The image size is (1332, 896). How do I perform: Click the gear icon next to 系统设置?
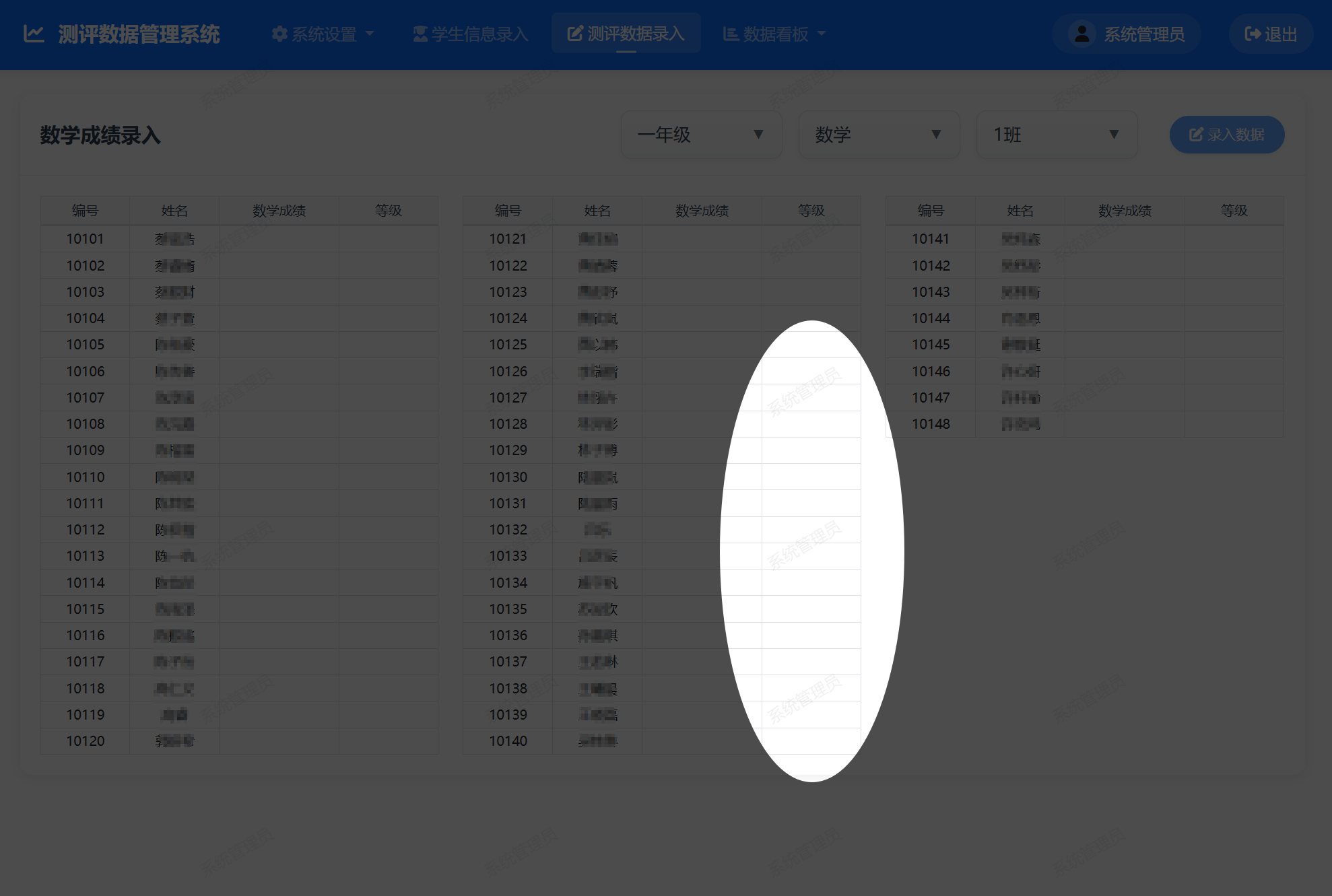[279, 34]
